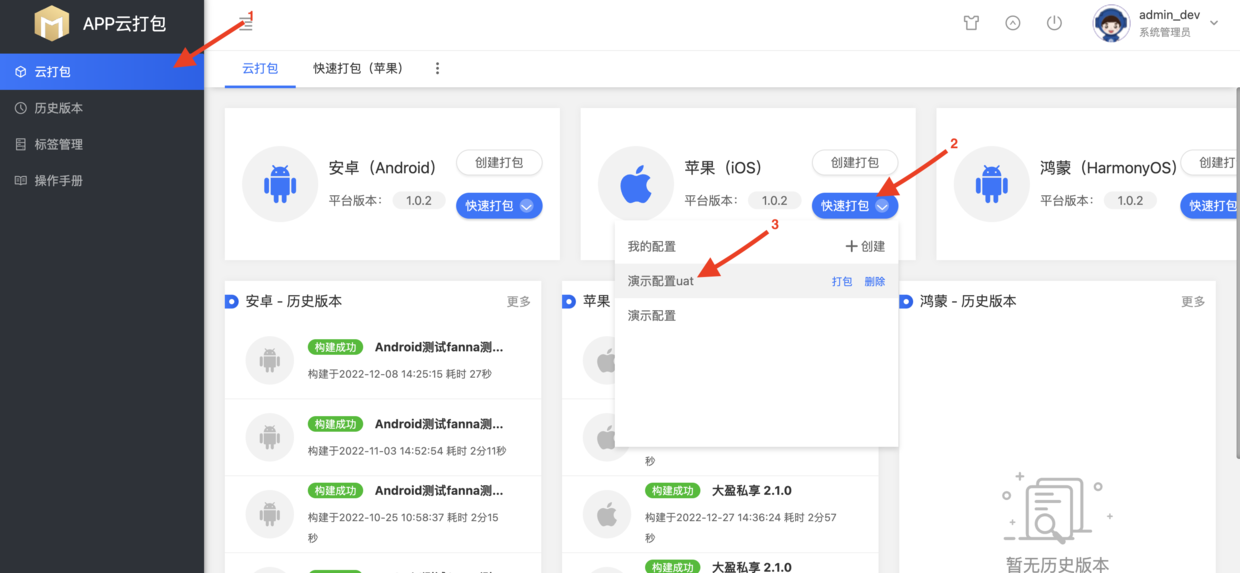Click Android icon of 2022-12-08 build
The image size is (1240, 573).
[x=270, y=360]
